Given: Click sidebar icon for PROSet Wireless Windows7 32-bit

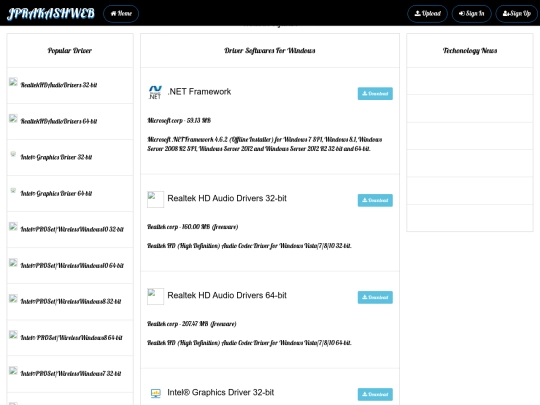Looking at the screenshot, I should (x=13, y=371).
